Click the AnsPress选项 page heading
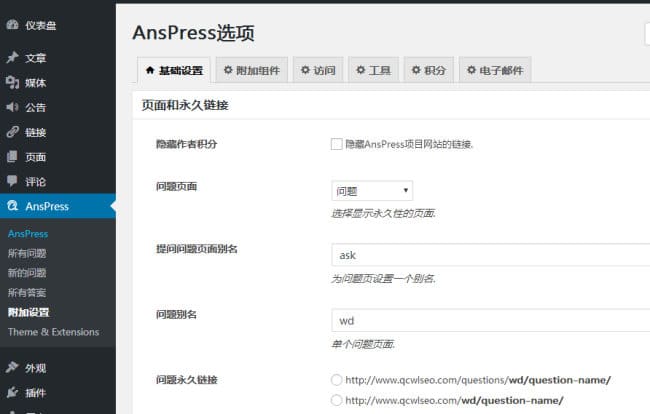Viewport: 650px width, 414px height. 194,32
